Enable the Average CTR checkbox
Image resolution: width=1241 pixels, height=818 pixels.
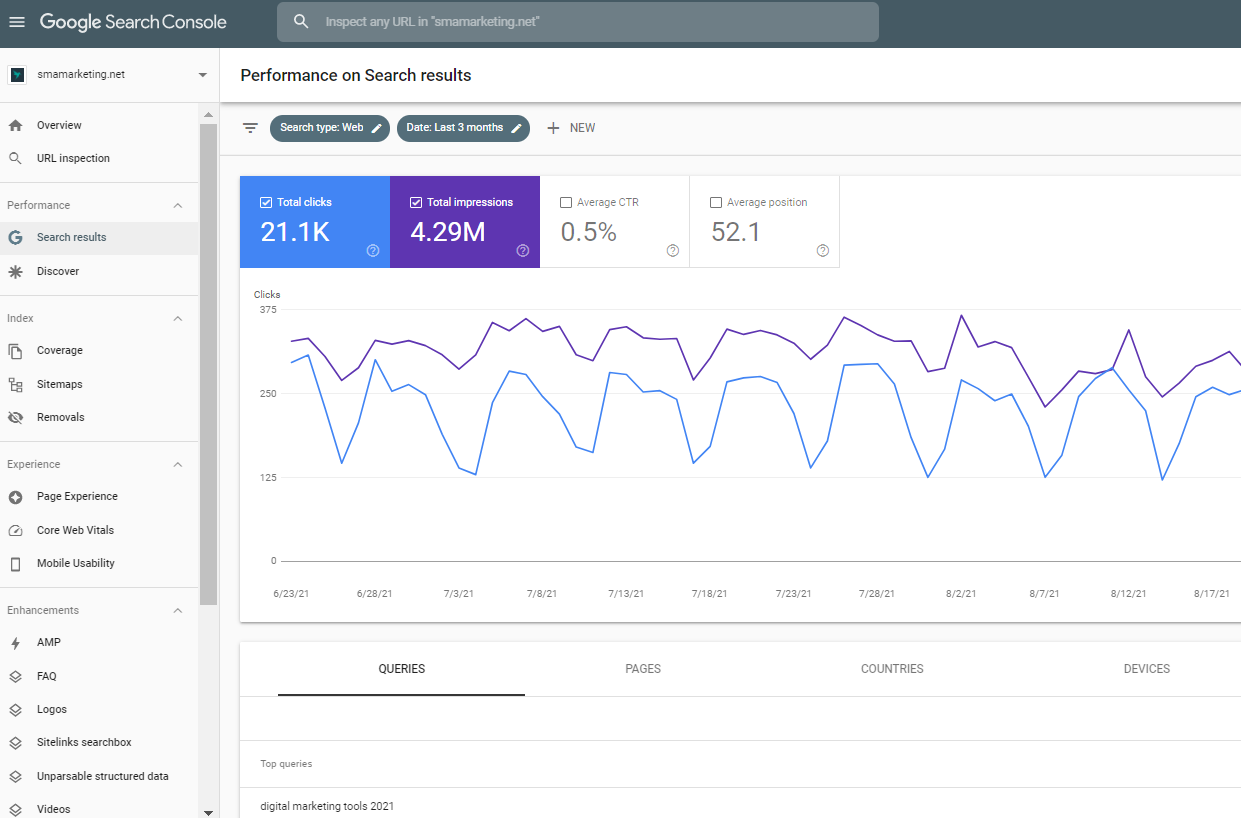coord(566,202)
